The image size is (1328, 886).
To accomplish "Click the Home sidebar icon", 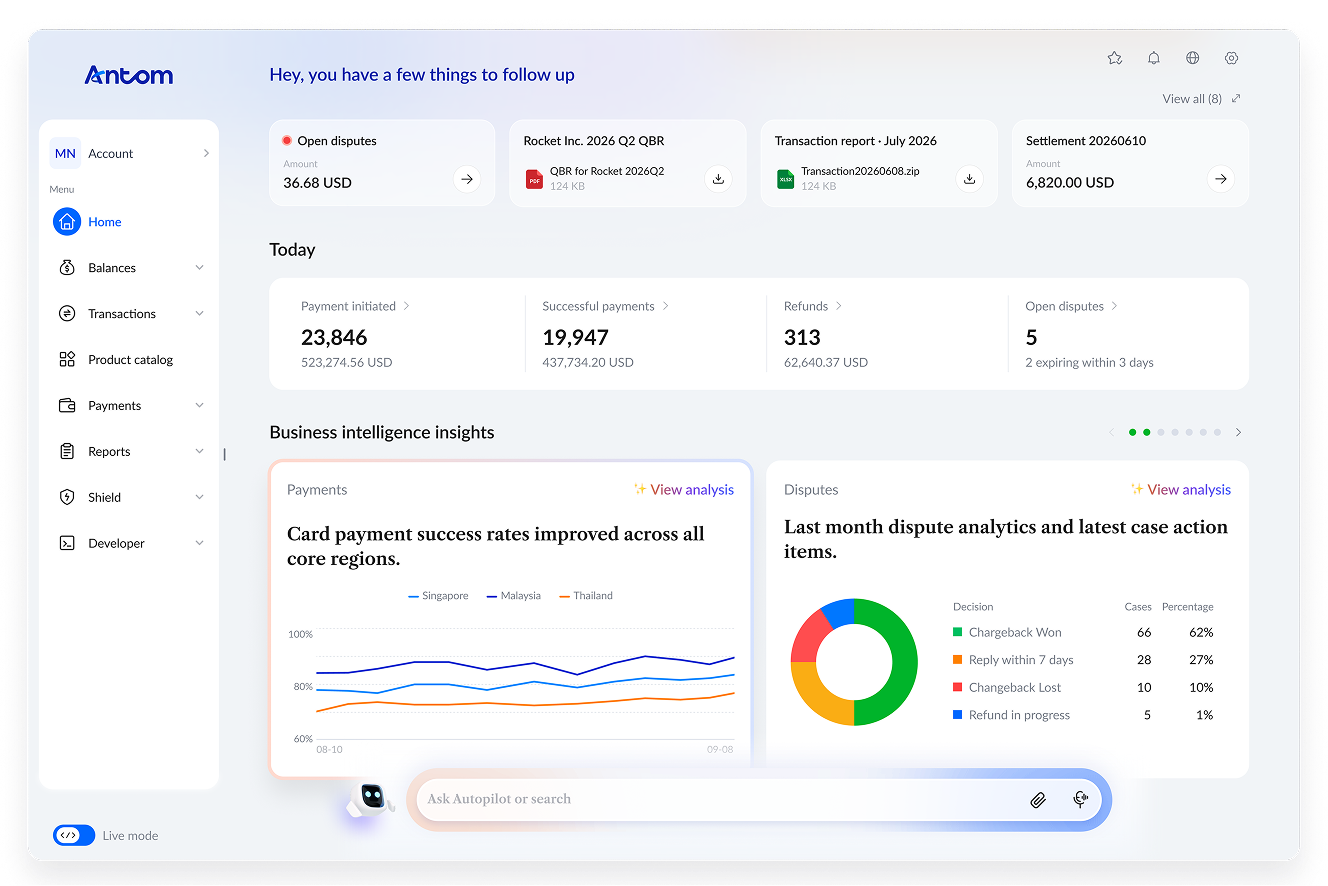I will pos(67,222).
